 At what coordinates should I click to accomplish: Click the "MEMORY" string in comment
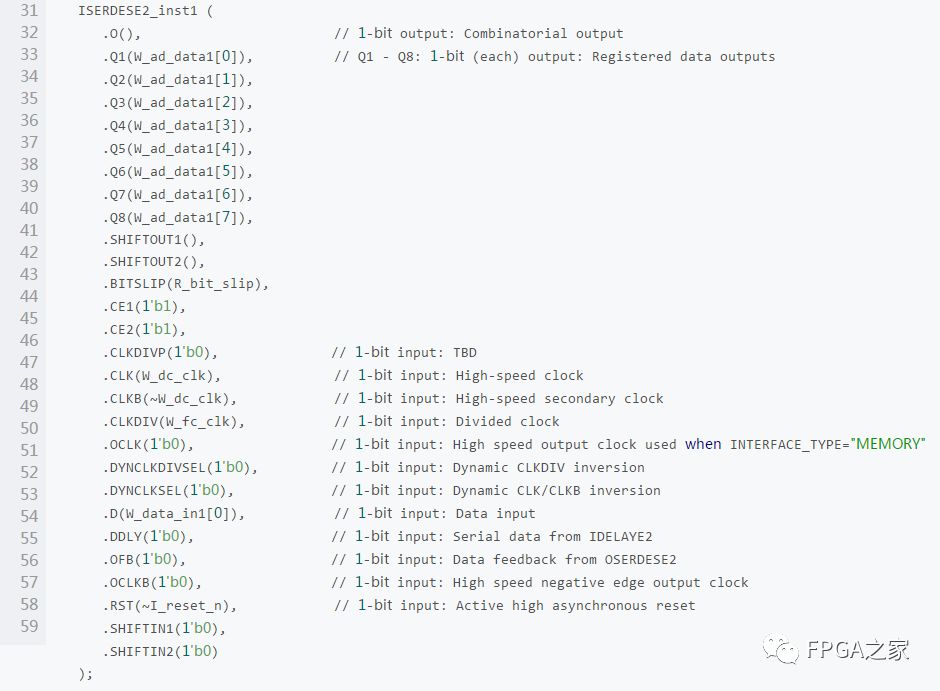coord(888,444)
